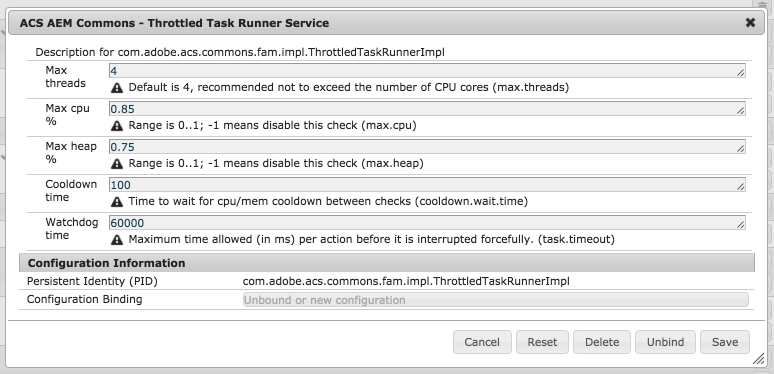Click the Configuration Binding field

click(496, 299)
